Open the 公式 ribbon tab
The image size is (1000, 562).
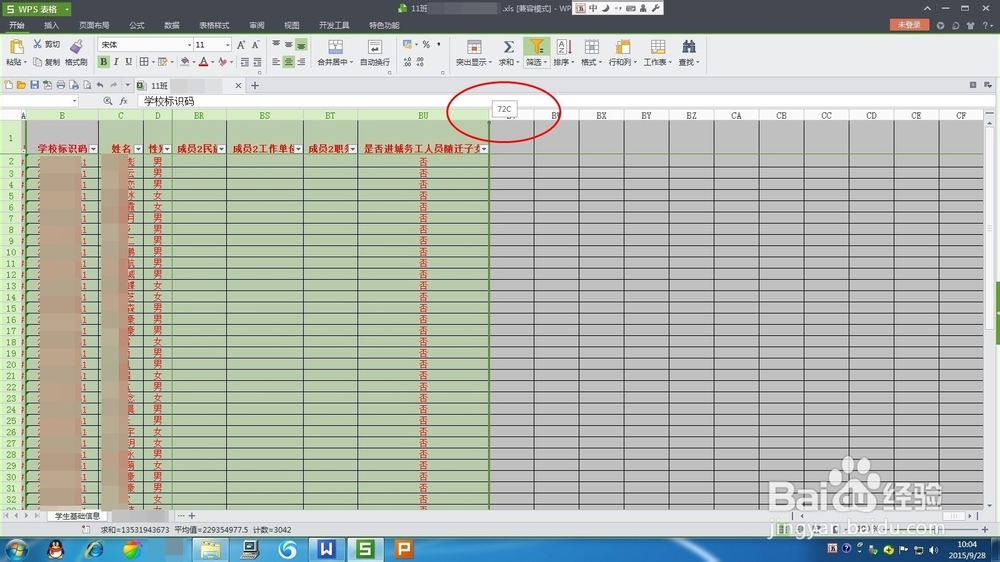136,26
